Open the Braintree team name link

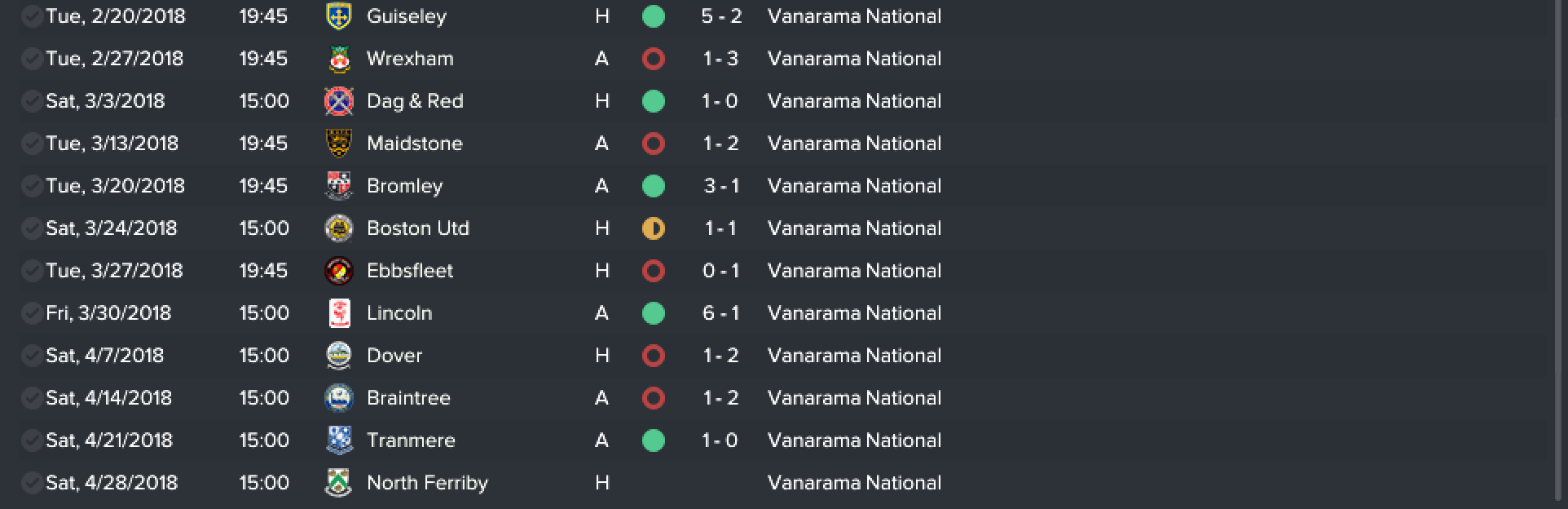point(408,398)
